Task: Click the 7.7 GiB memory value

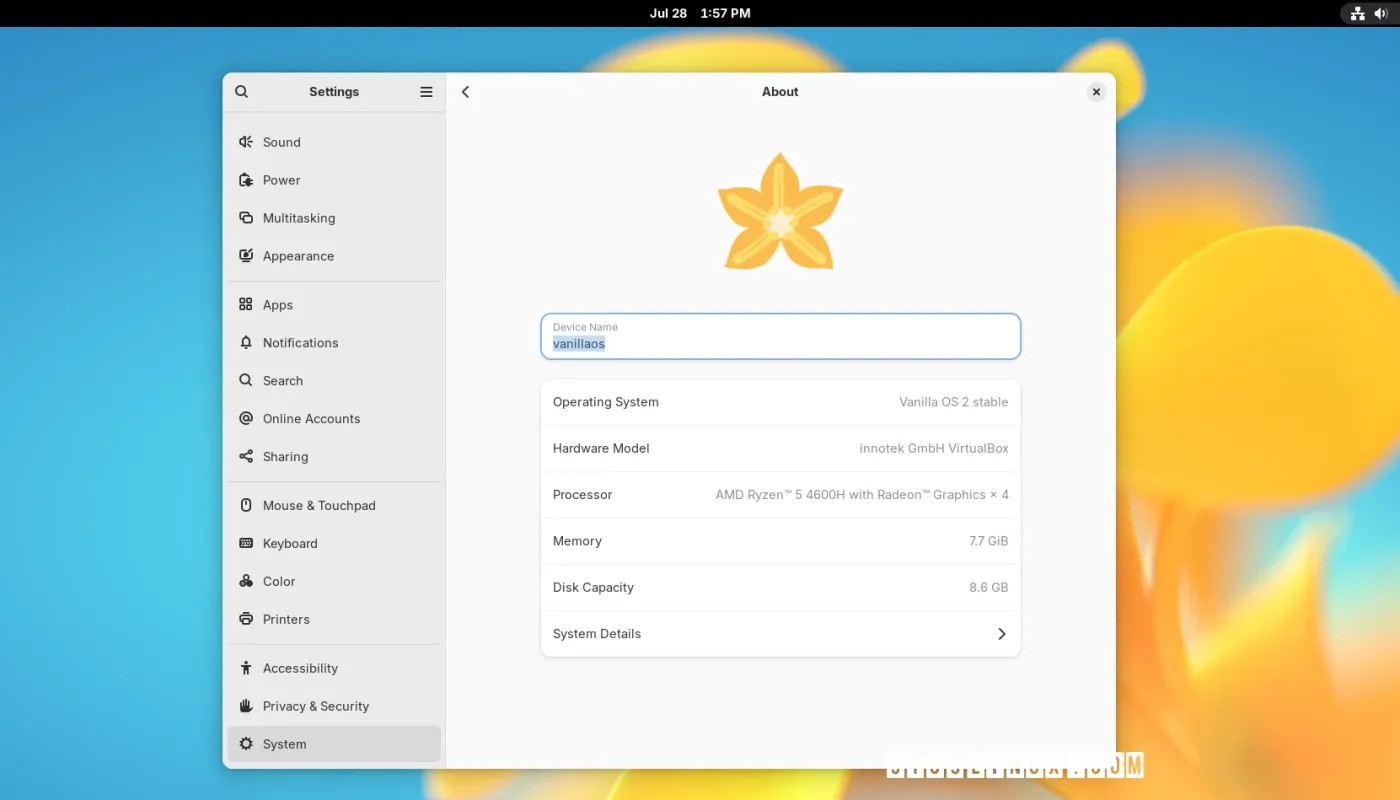Action: coord(988,541)
